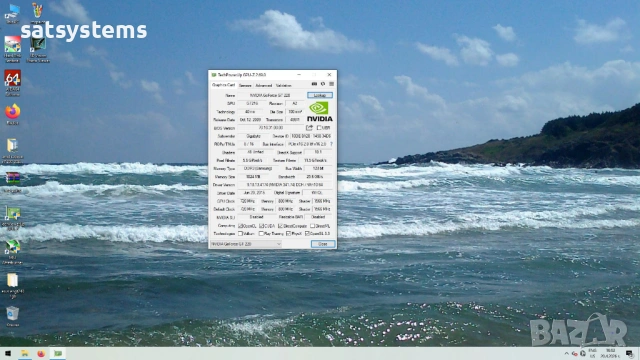Open the GPU selection dropdown
The height and width of the screenshot is (360, 640).
click(x=246, y=244)
